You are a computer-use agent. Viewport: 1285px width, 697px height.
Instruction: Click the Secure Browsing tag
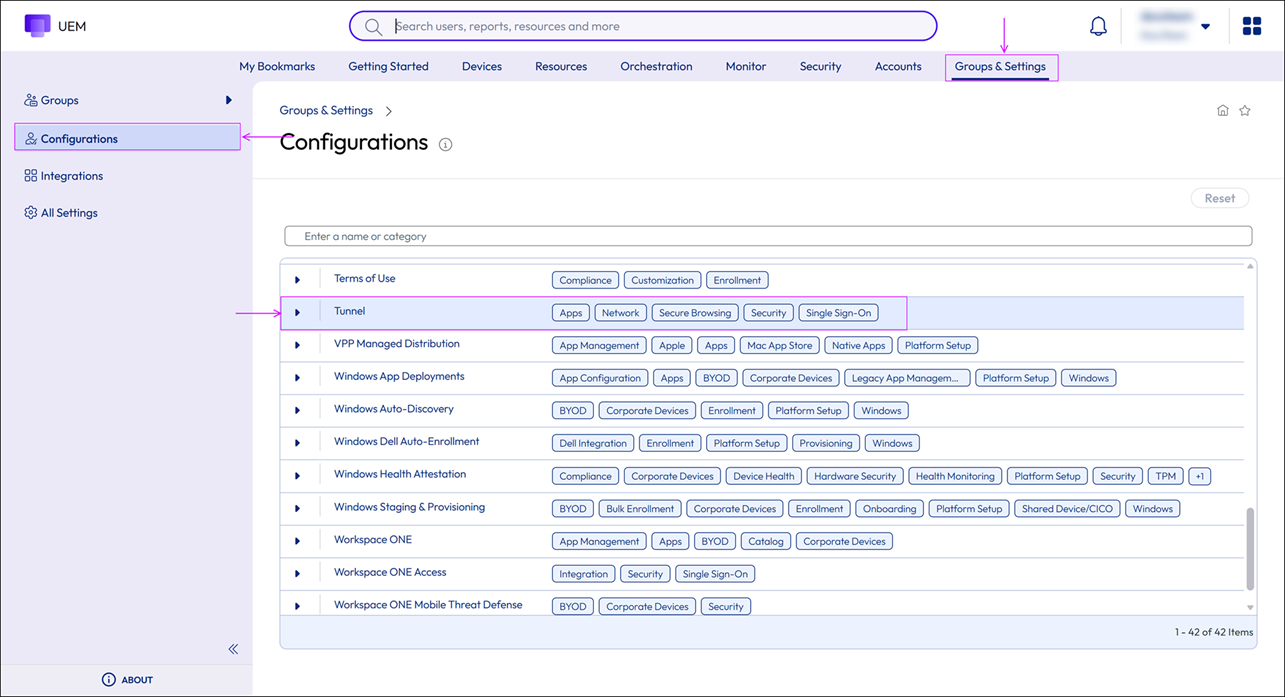pyautogui.click(x=695, y=313)
